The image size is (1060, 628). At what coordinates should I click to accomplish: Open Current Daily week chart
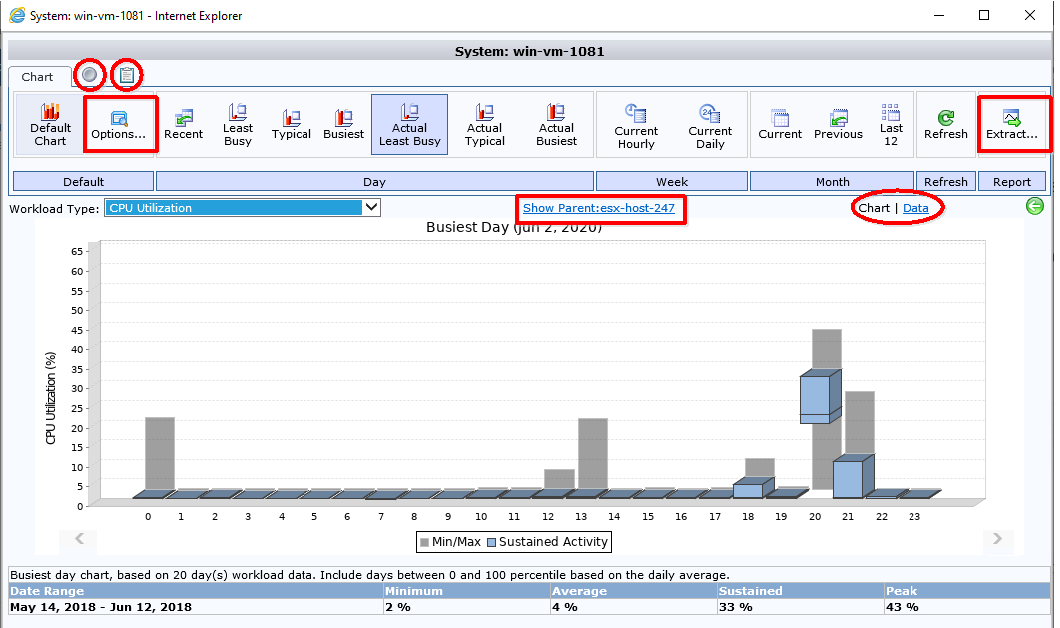pos(710,126)
